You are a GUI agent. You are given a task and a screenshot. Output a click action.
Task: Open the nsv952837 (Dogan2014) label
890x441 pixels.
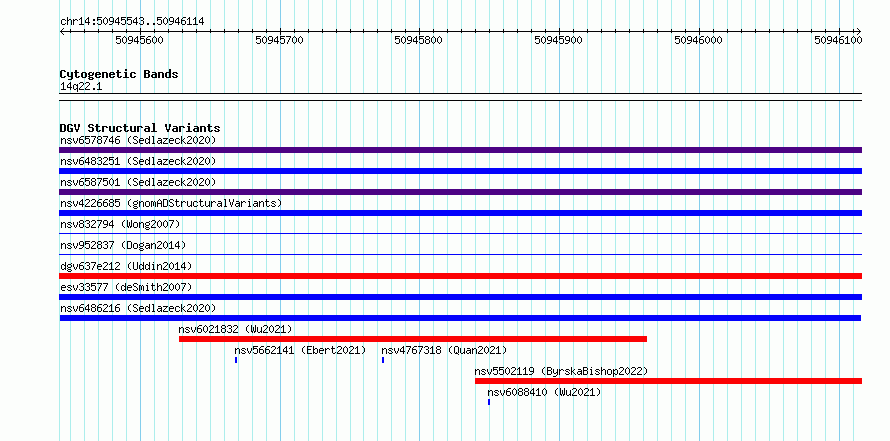tap(123, 245)
